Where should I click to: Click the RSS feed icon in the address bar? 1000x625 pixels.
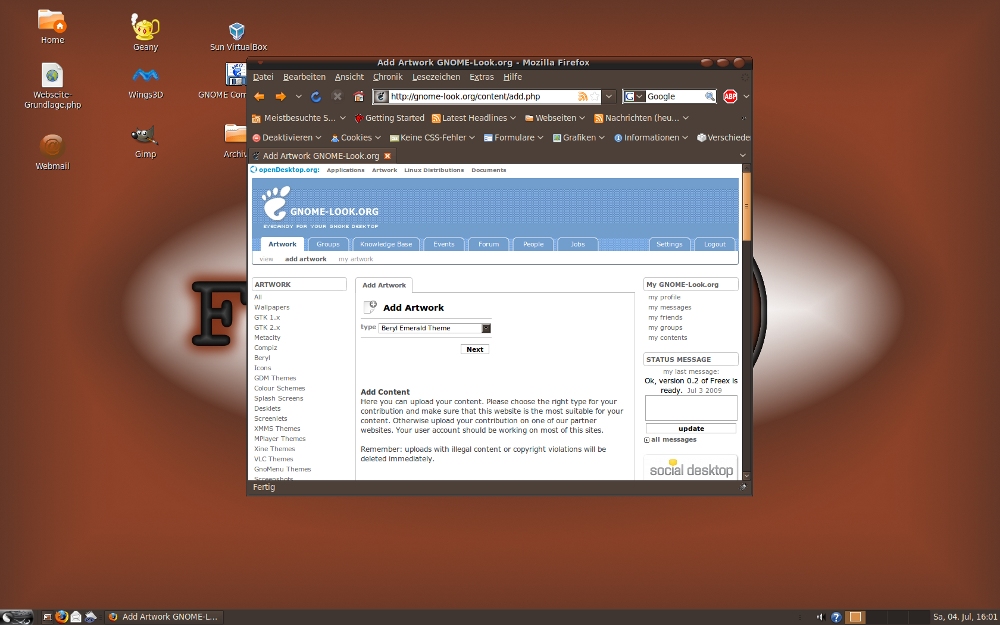[582, 97]
